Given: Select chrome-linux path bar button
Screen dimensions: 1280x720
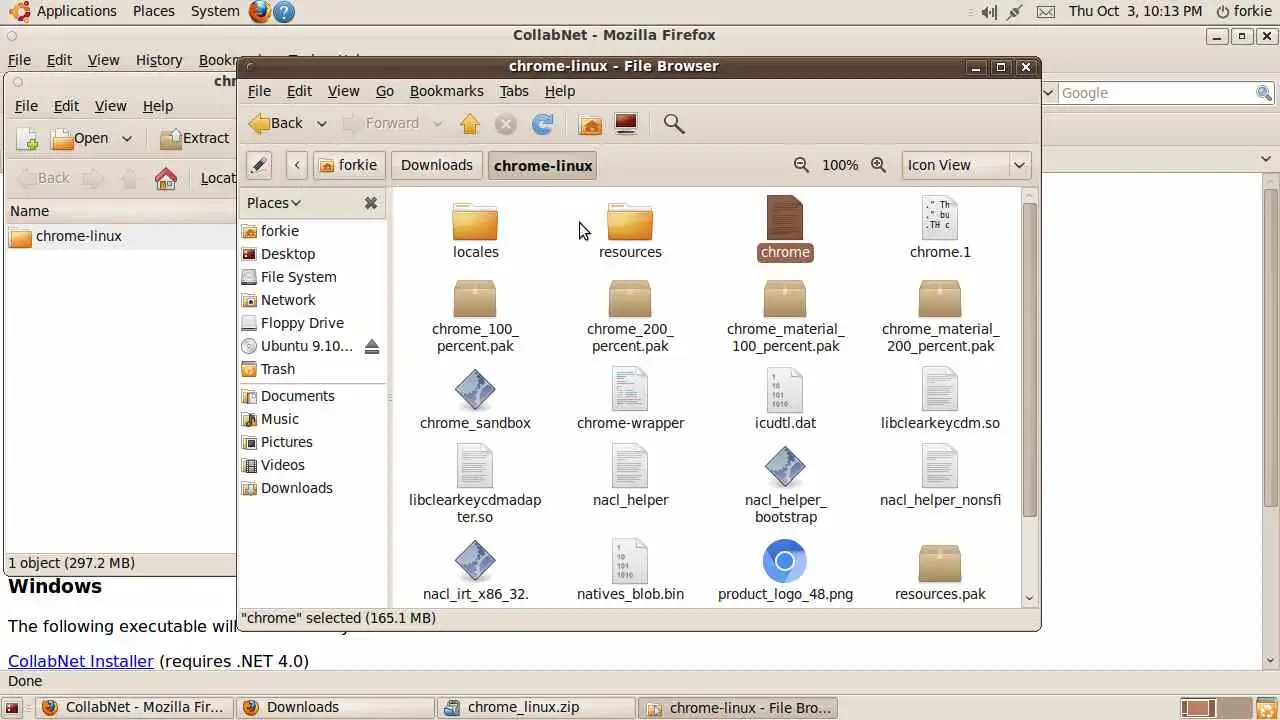Looking at the screenshot, I should tap(543, 165).
